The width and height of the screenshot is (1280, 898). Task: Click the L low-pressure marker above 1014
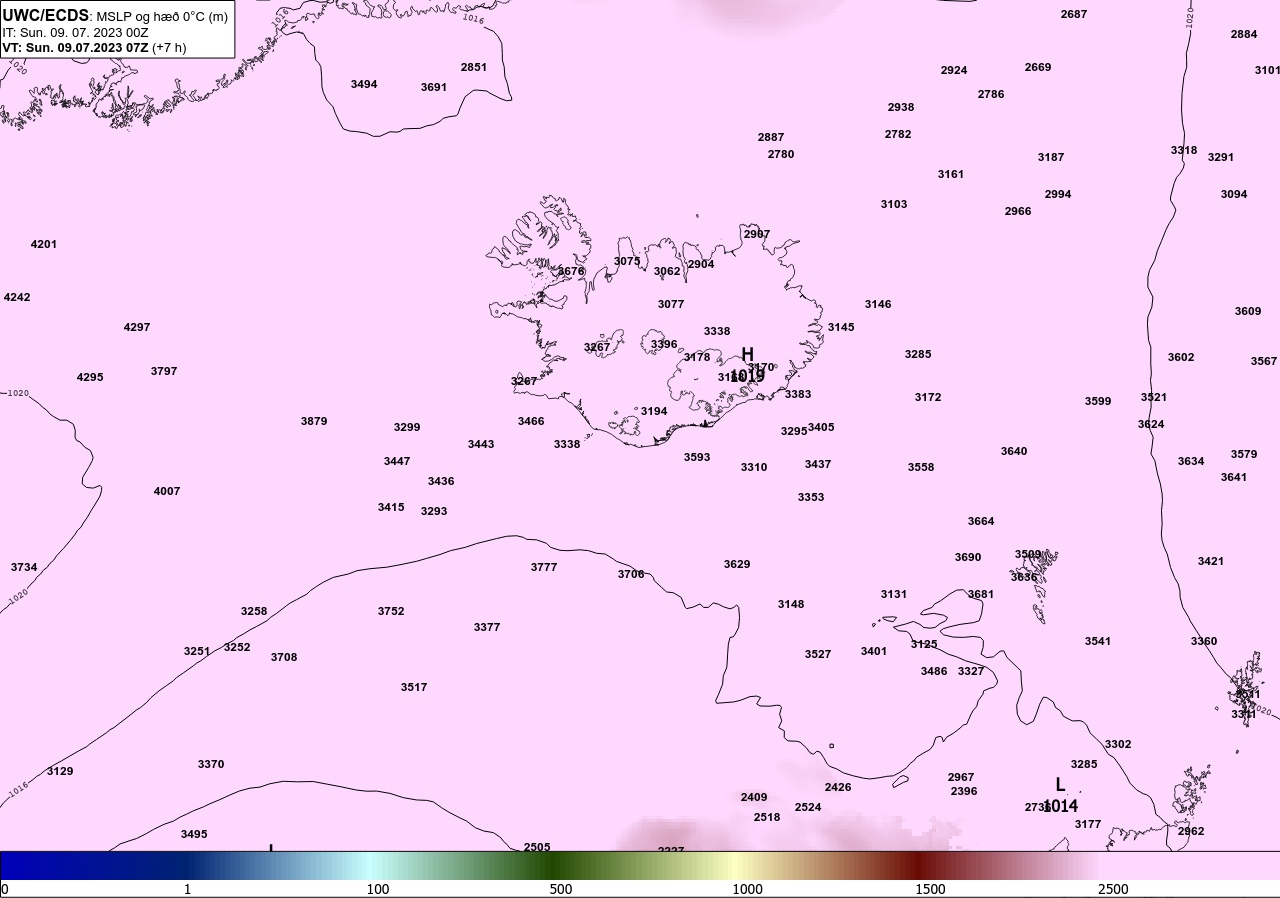[1060, 785]
